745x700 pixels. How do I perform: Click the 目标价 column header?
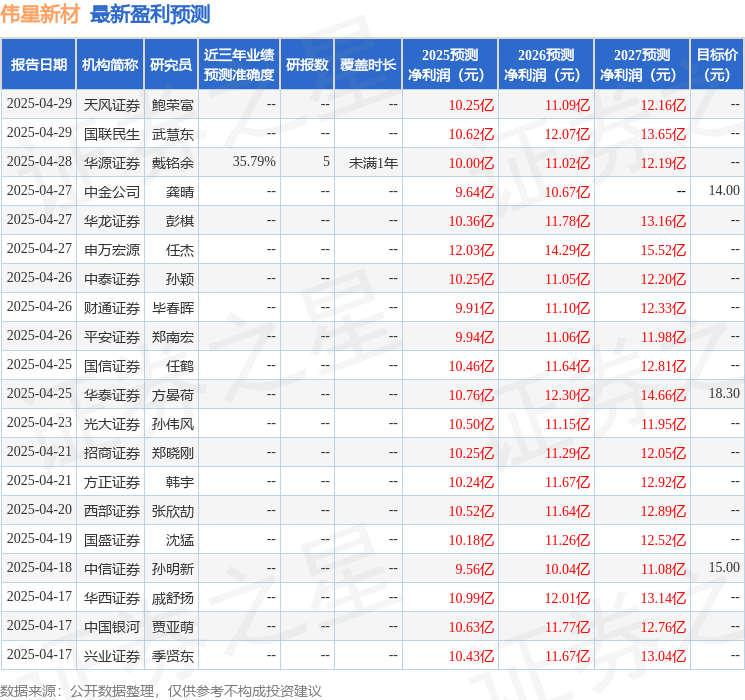click(x=717, y=65)
